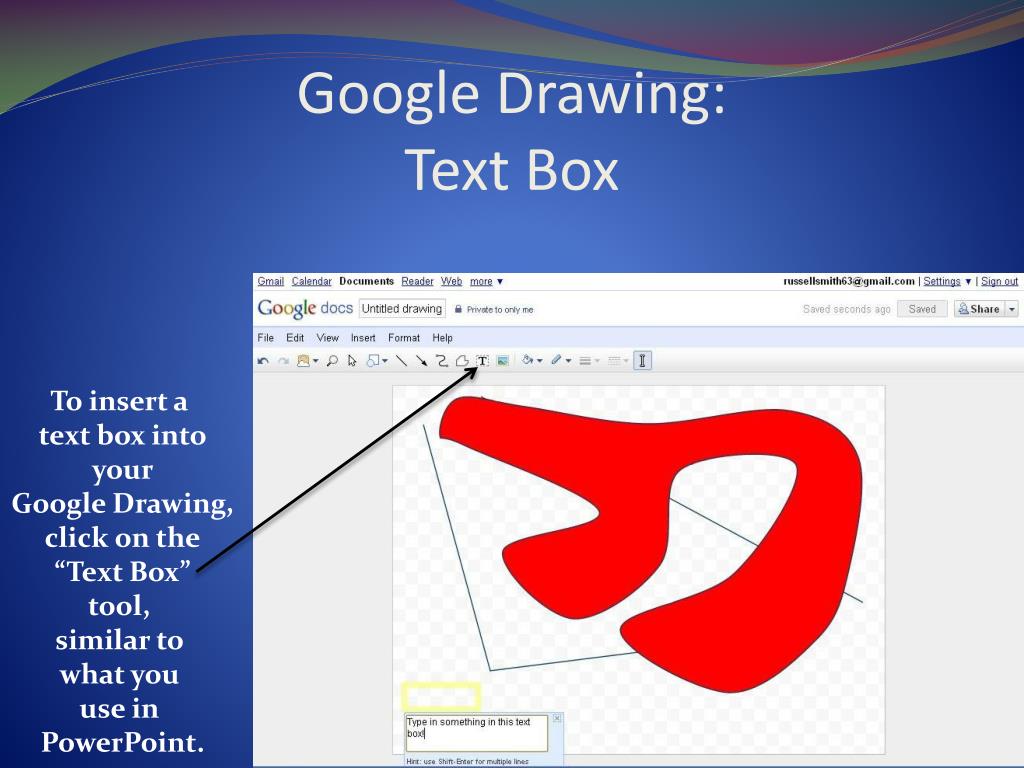The width and height of the screenshot is (1024, 768).
Task: Click the Saved button
Action: coord(922,309)
